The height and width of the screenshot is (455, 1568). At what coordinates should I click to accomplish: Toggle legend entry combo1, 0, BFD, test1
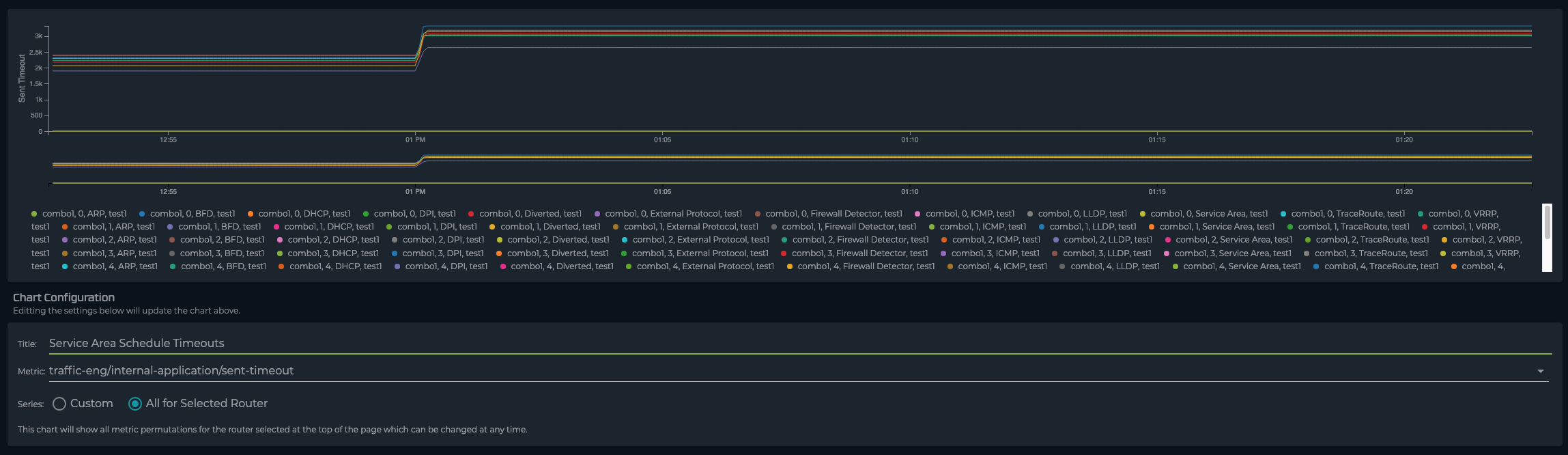coord(187,214)
